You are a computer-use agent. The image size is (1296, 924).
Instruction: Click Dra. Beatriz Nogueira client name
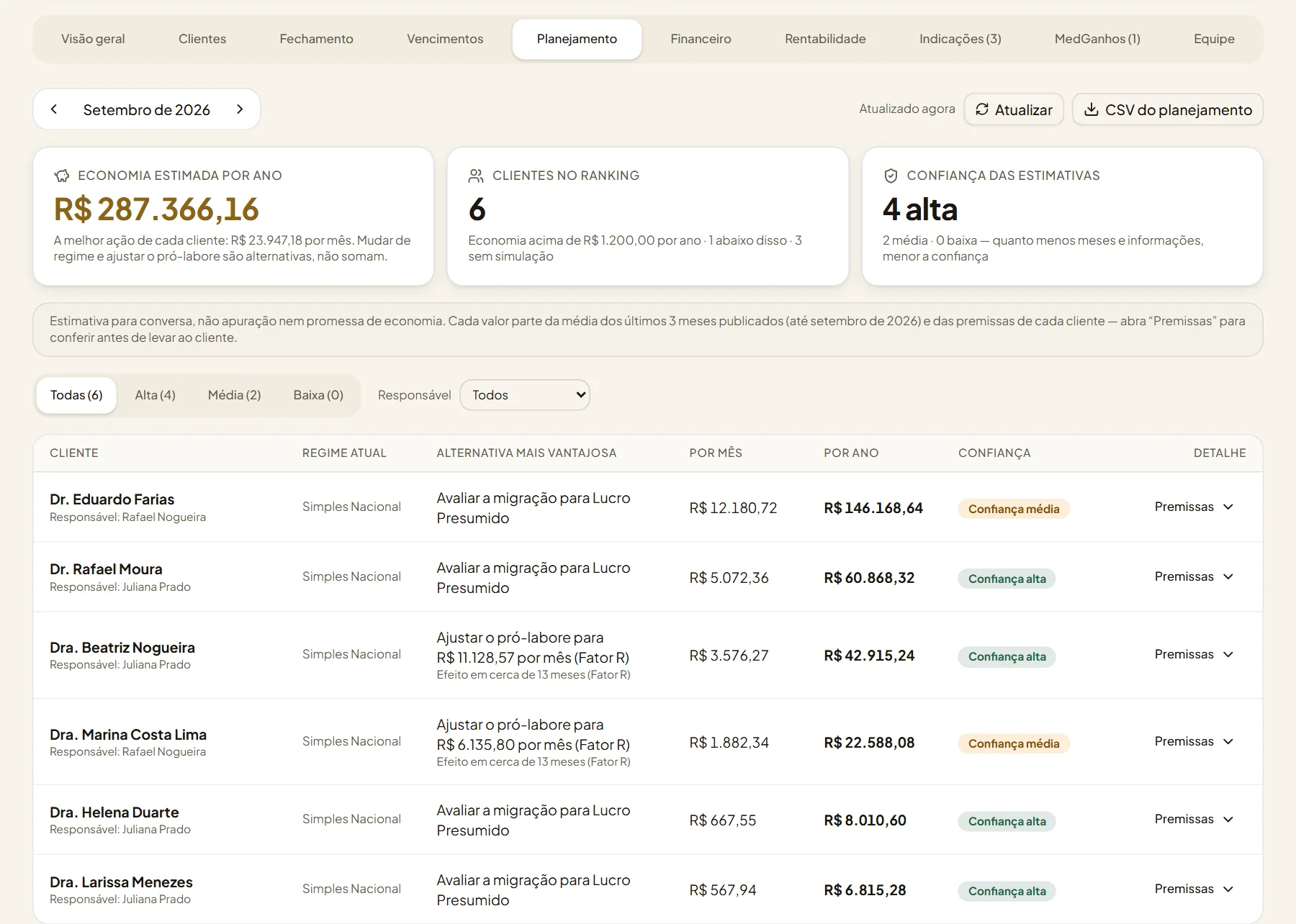coord(122,648)
